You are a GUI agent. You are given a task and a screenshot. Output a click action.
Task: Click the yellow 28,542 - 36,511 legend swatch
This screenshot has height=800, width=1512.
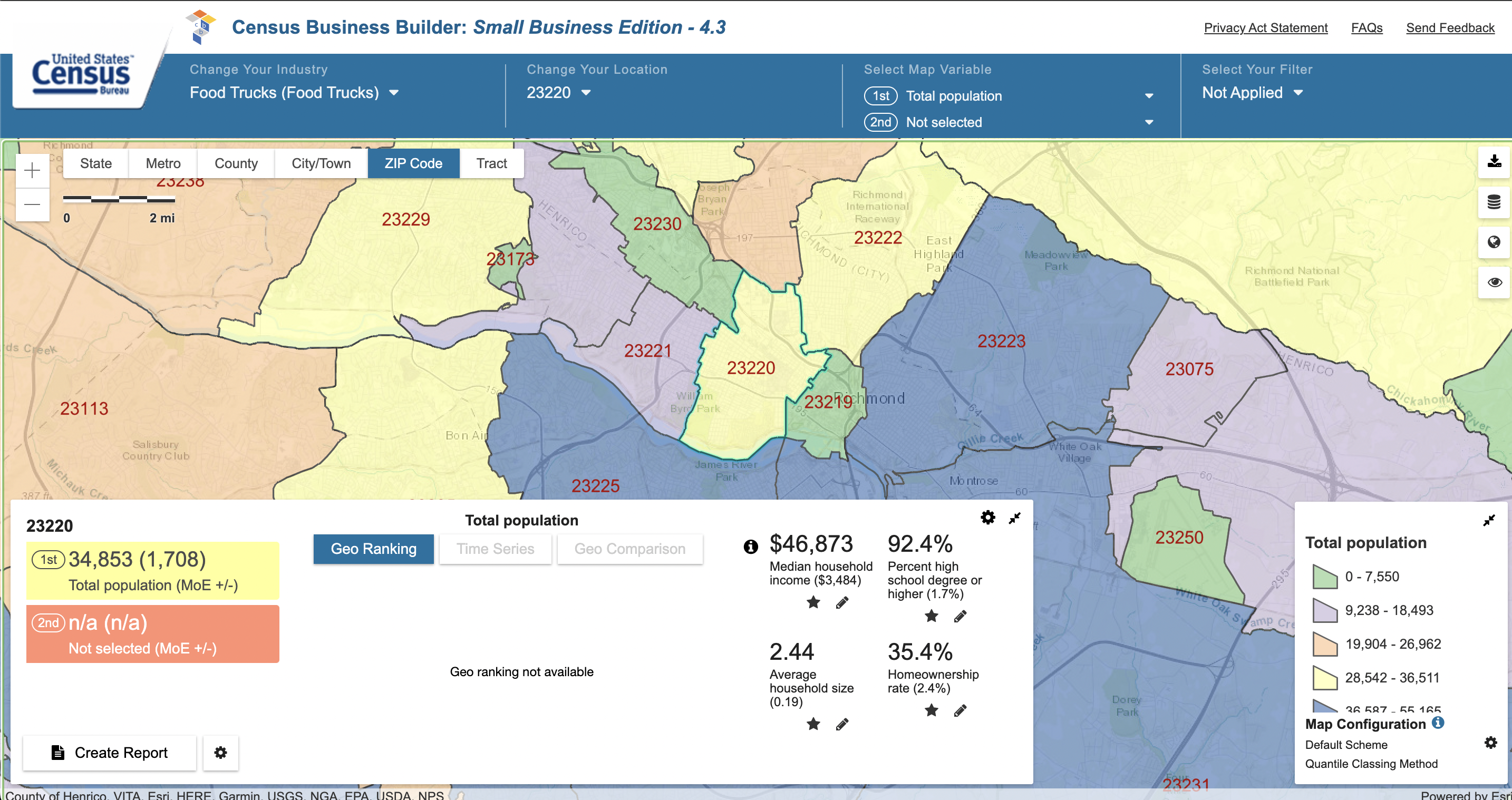[1325, 678]
